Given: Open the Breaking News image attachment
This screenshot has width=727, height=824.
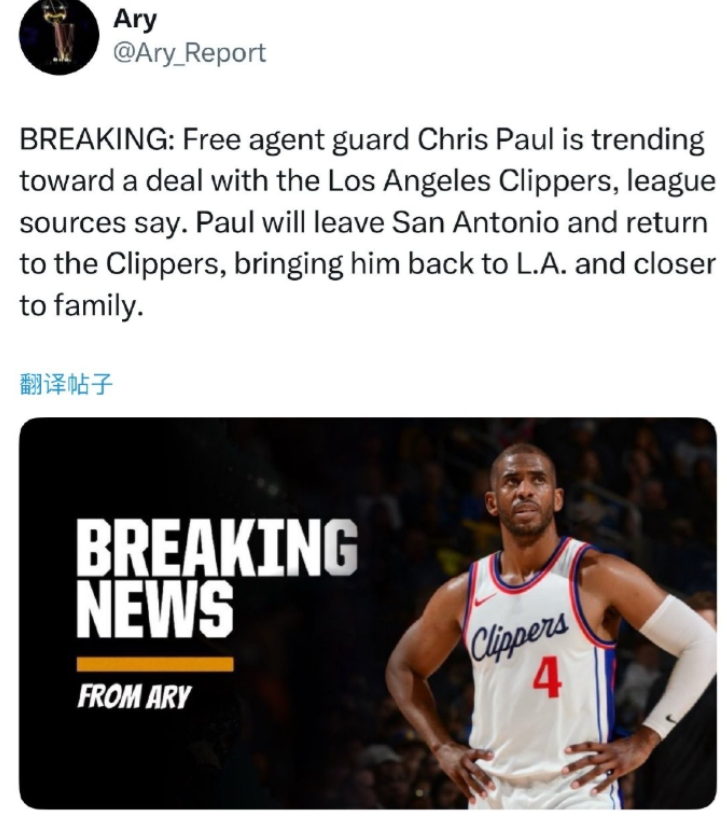Looking at the screenshot, I should coord(368,613).
